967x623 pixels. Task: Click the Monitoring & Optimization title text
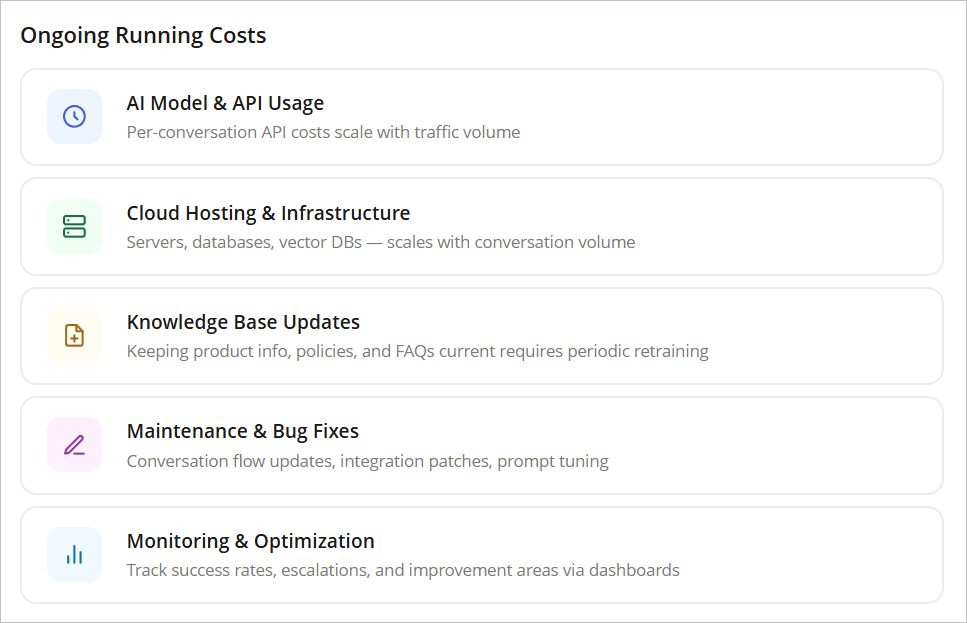click(x=250, y=541)
